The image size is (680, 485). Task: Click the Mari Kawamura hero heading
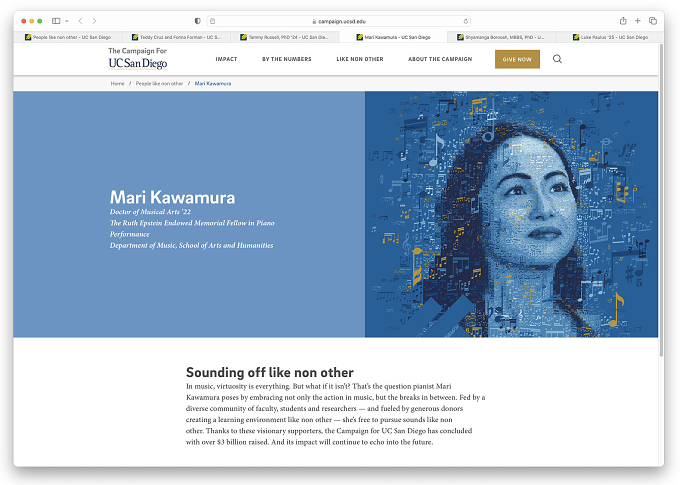pyautogui.click(x=172, y=197)
